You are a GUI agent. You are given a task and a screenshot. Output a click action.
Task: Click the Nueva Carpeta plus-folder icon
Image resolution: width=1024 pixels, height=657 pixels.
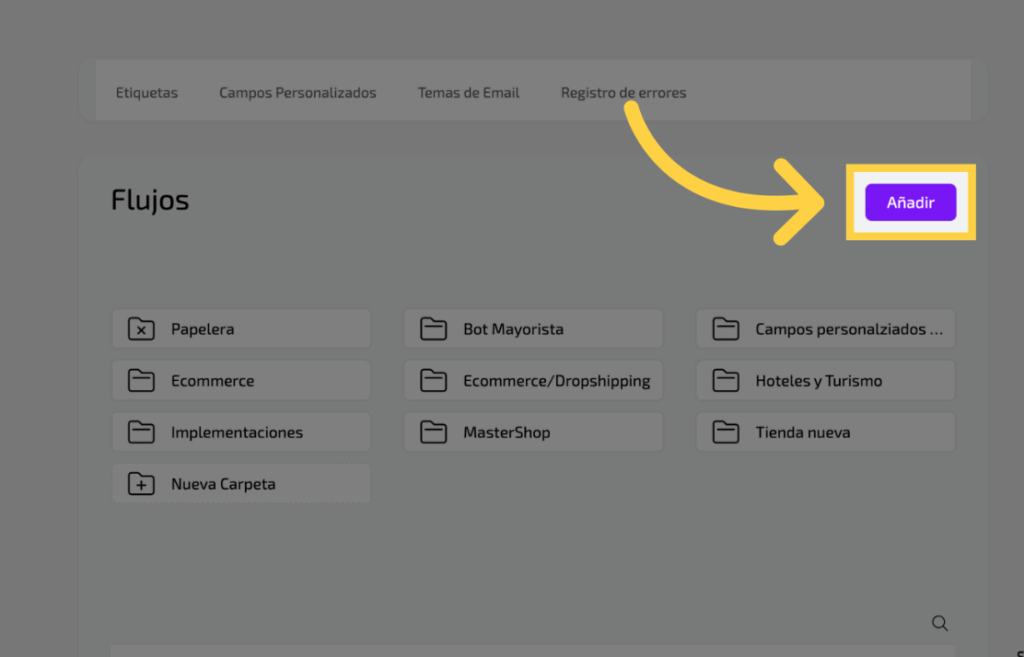141,485
